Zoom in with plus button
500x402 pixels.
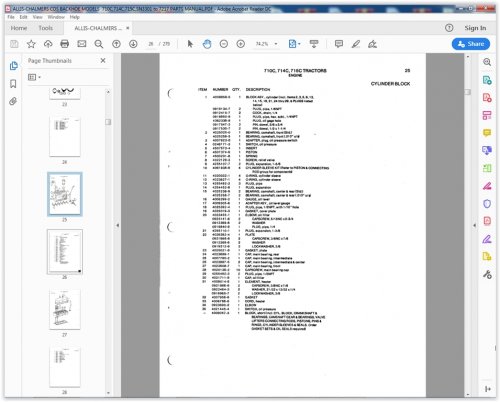click(x=241, y=44)
